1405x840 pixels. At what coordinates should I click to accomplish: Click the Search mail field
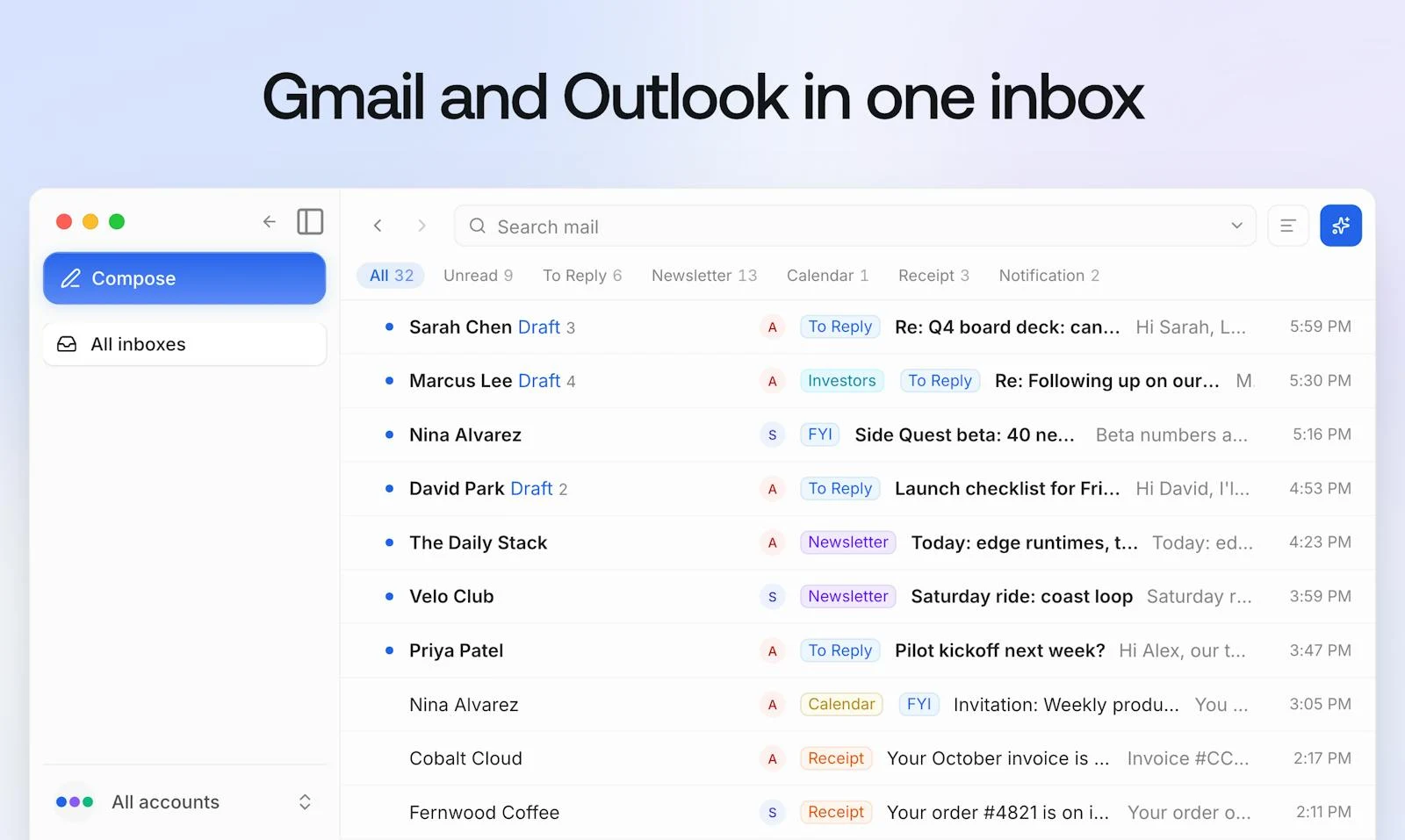854,226
